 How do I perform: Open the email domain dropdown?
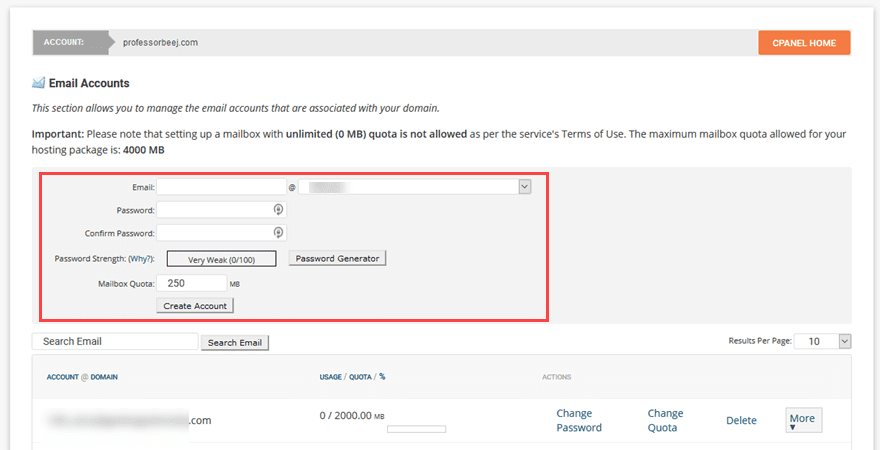(524, 187)
